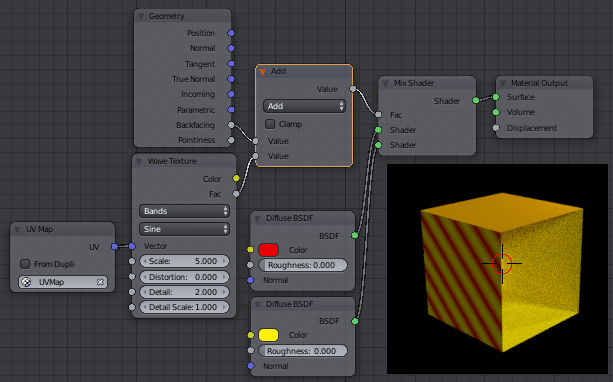Open the Bands wave type dropdown
The width and height of the screenshot is (613, 382).
click(x=184, y=211)
